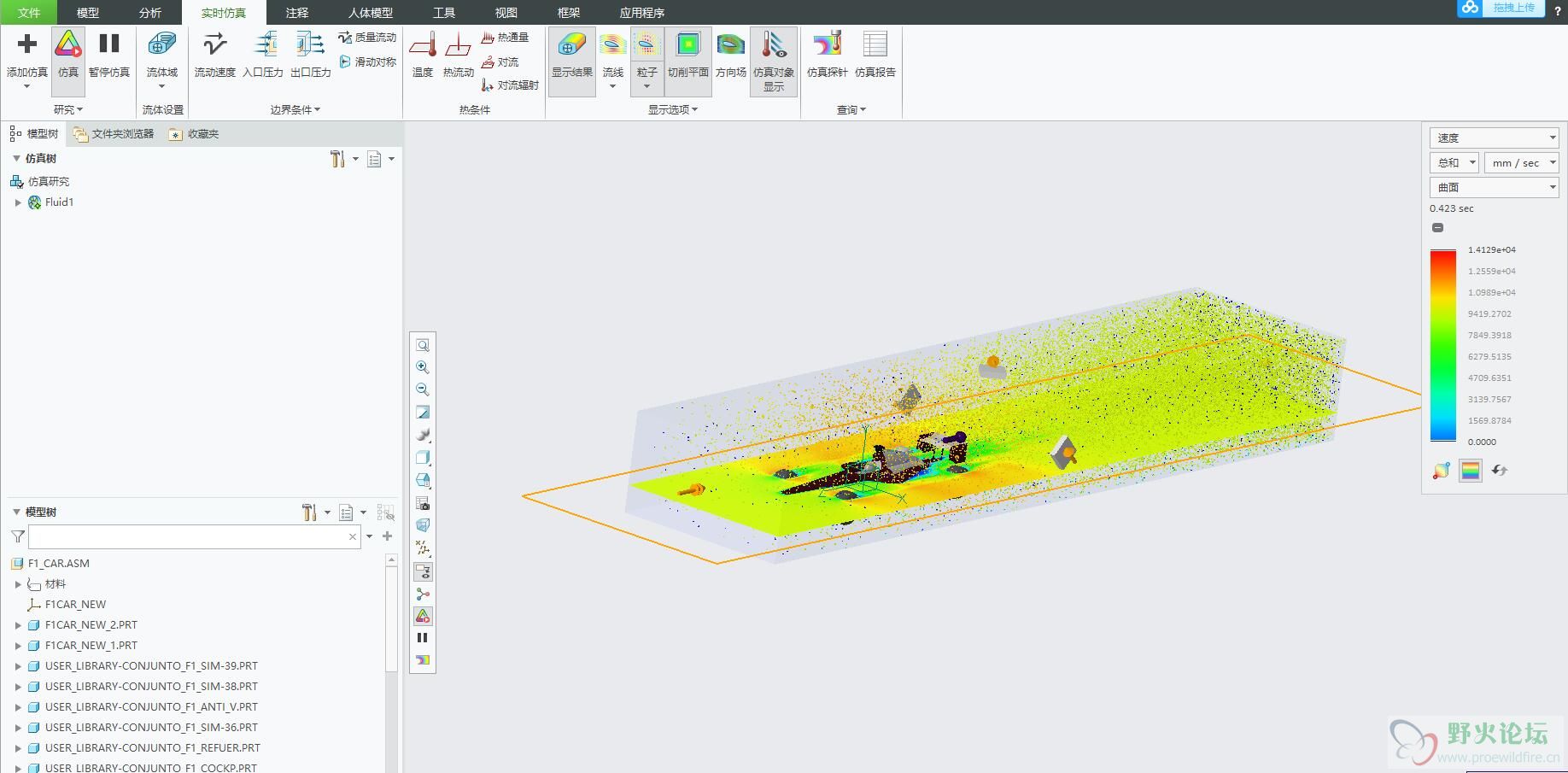This screenshot has height=773, width=1568.
Task: Toggle datum display filters graphics icon
Action: (x=423, y=548)
